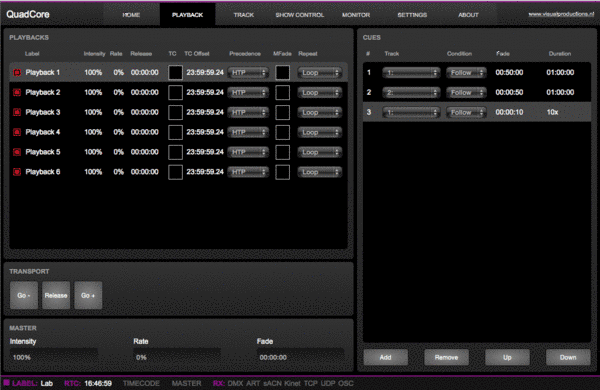Open the Follow condition dropdown for cue 1
Screen dimensions: 600x390
[466, 72]
